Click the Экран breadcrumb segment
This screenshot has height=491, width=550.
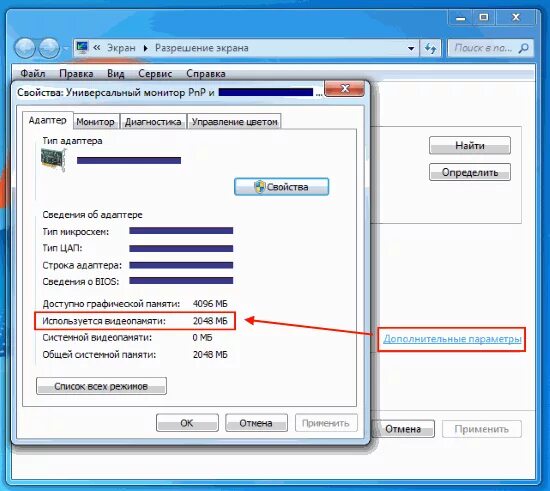click(x=121, y=48)
